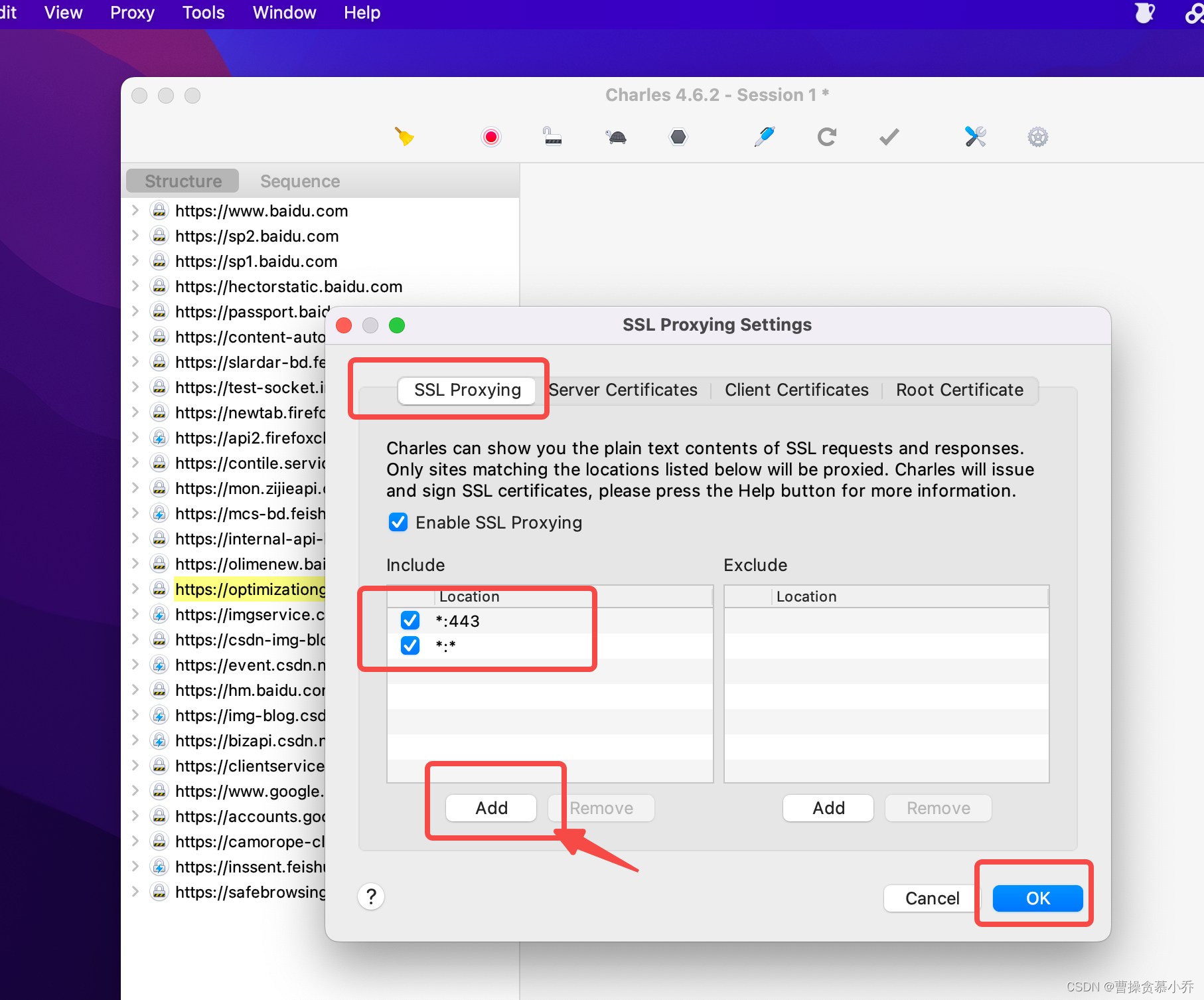
Task: Expand the https://www.baidu.com tree node
Action: [x=135, y=210]
